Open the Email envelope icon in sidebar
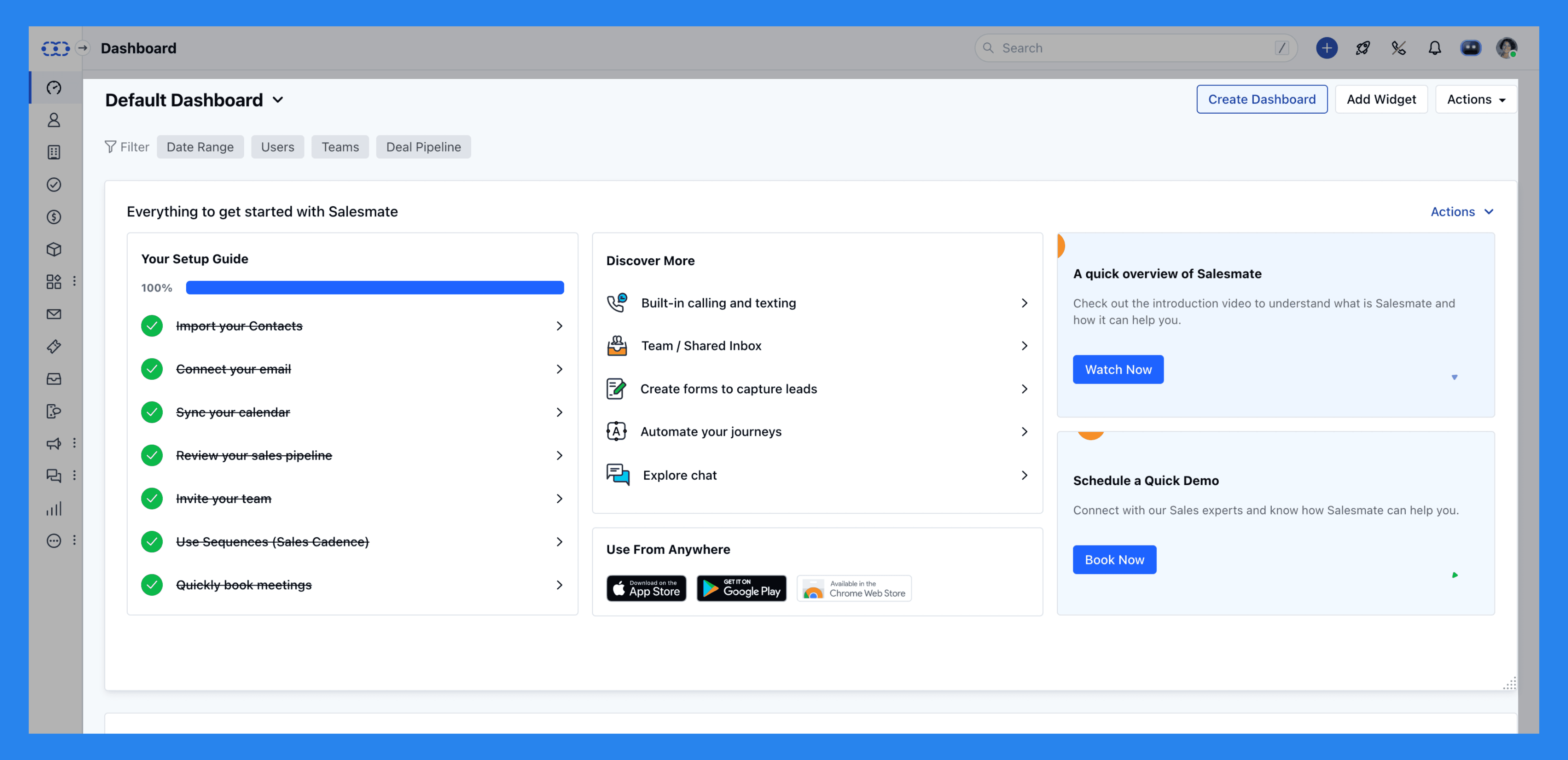The width and height of the screenshot is (1568, 760). coord(54,314)
